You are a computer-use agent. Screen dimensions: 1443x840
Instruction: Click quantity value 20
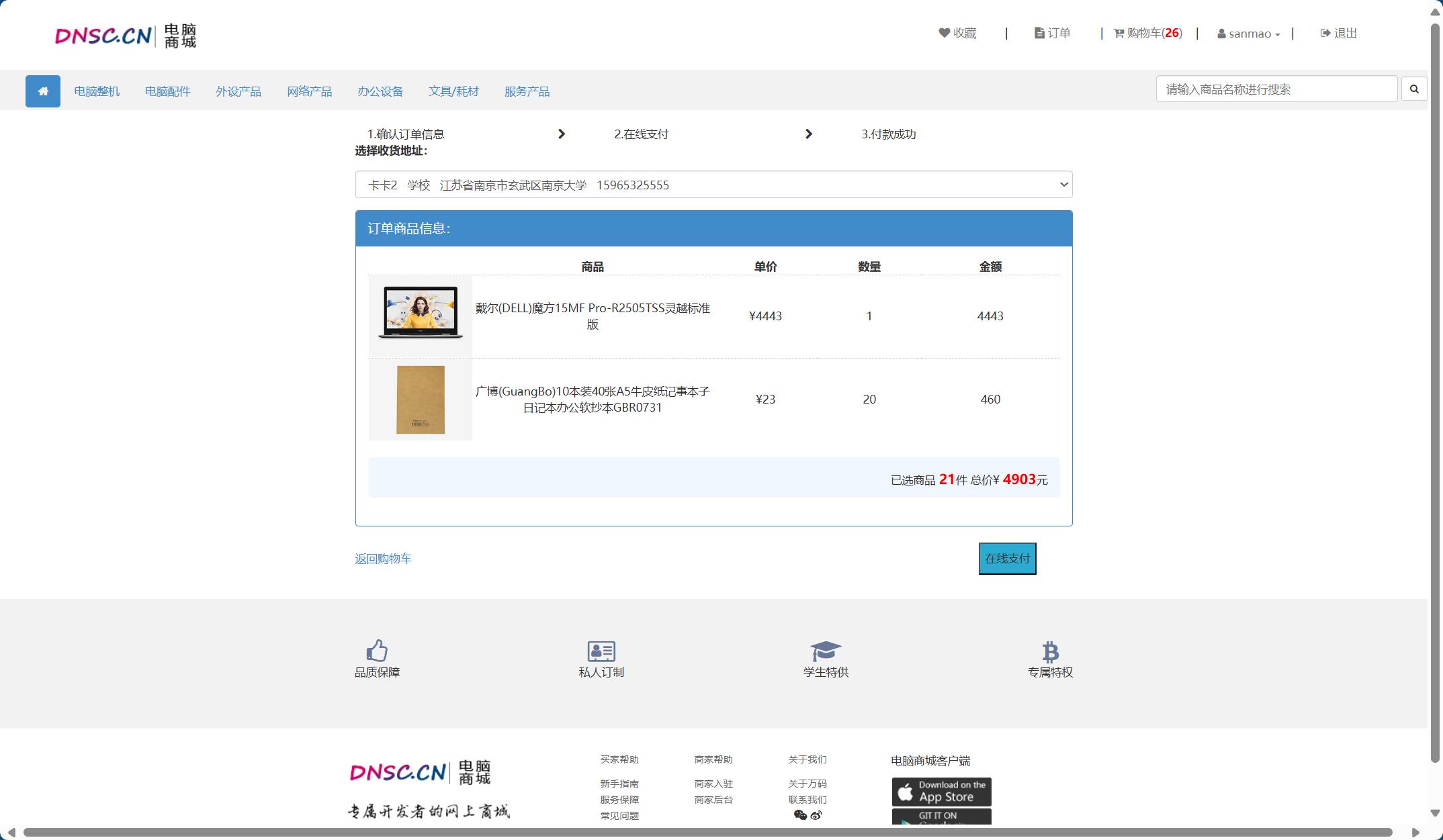pos(869,400)
